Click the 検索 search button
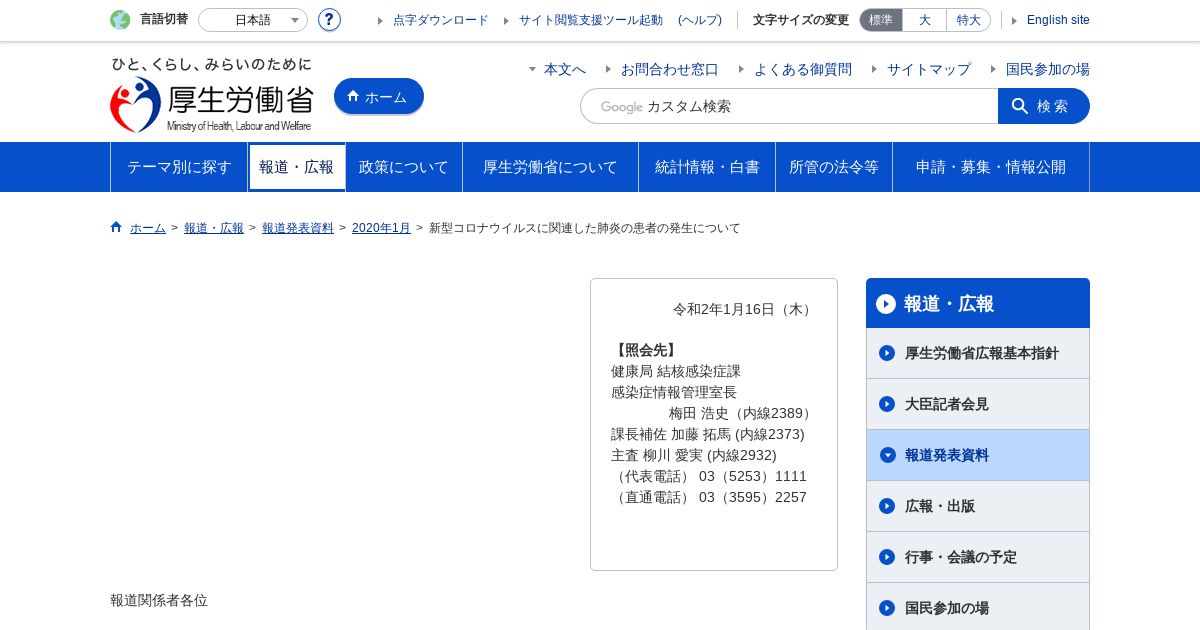Viewport: 1200px width, 630px height. tap(1044, 106)
